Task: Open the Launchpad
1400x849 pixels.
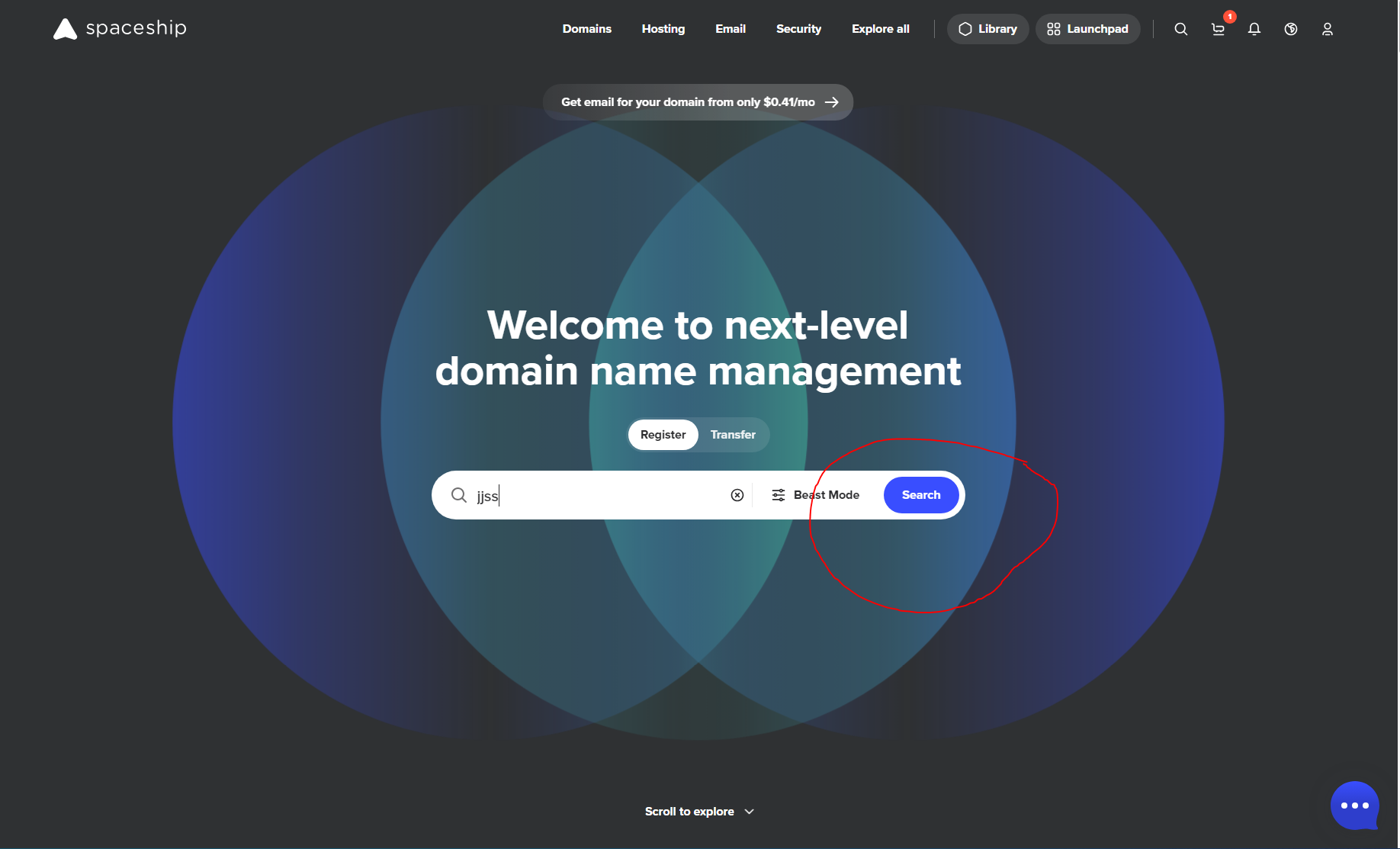Action: coord(1087,29)
